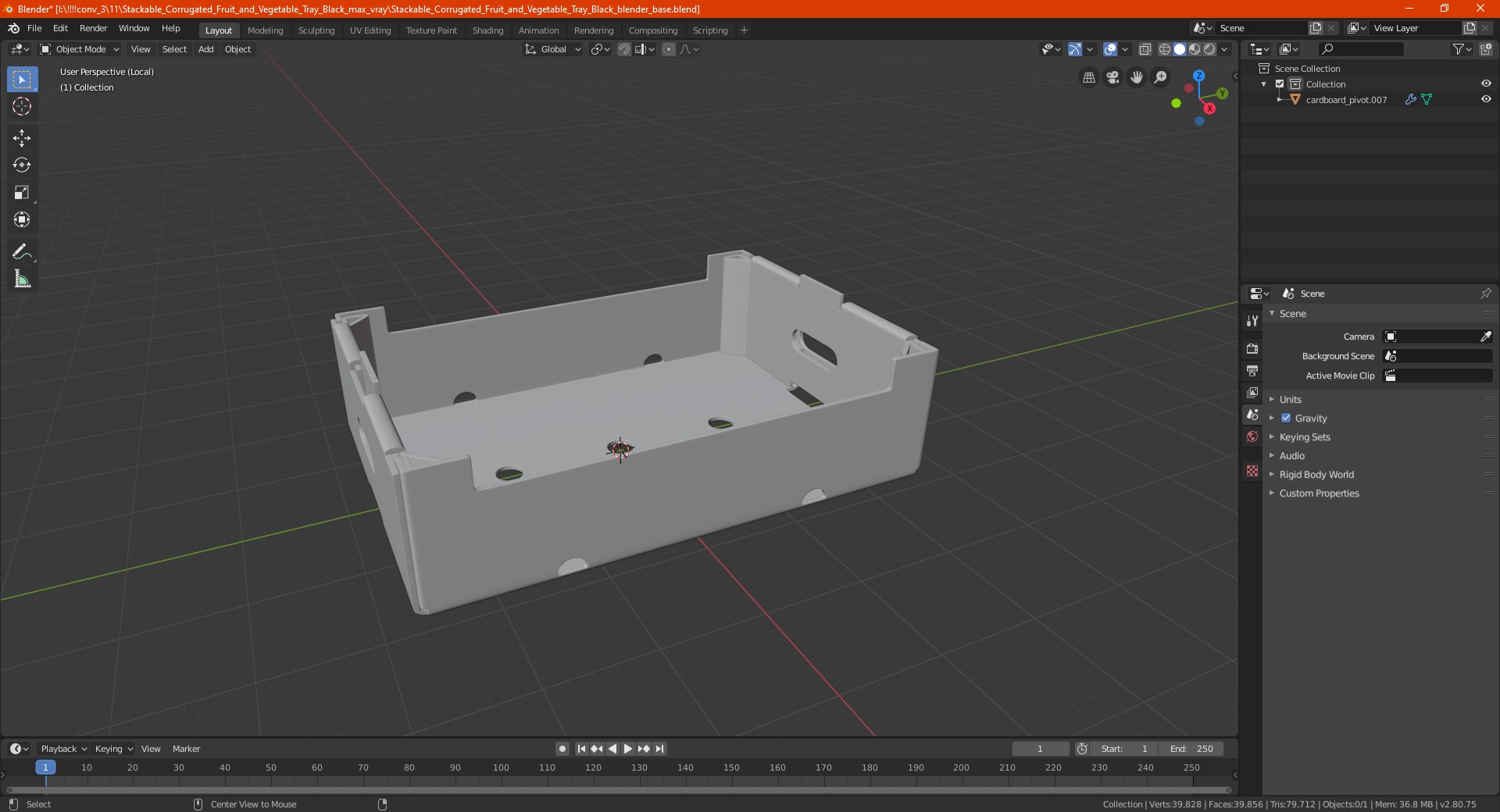Toggle snapping magnet in the header
This screenshot has width=1500, height=812.
[x=623, y=49]
